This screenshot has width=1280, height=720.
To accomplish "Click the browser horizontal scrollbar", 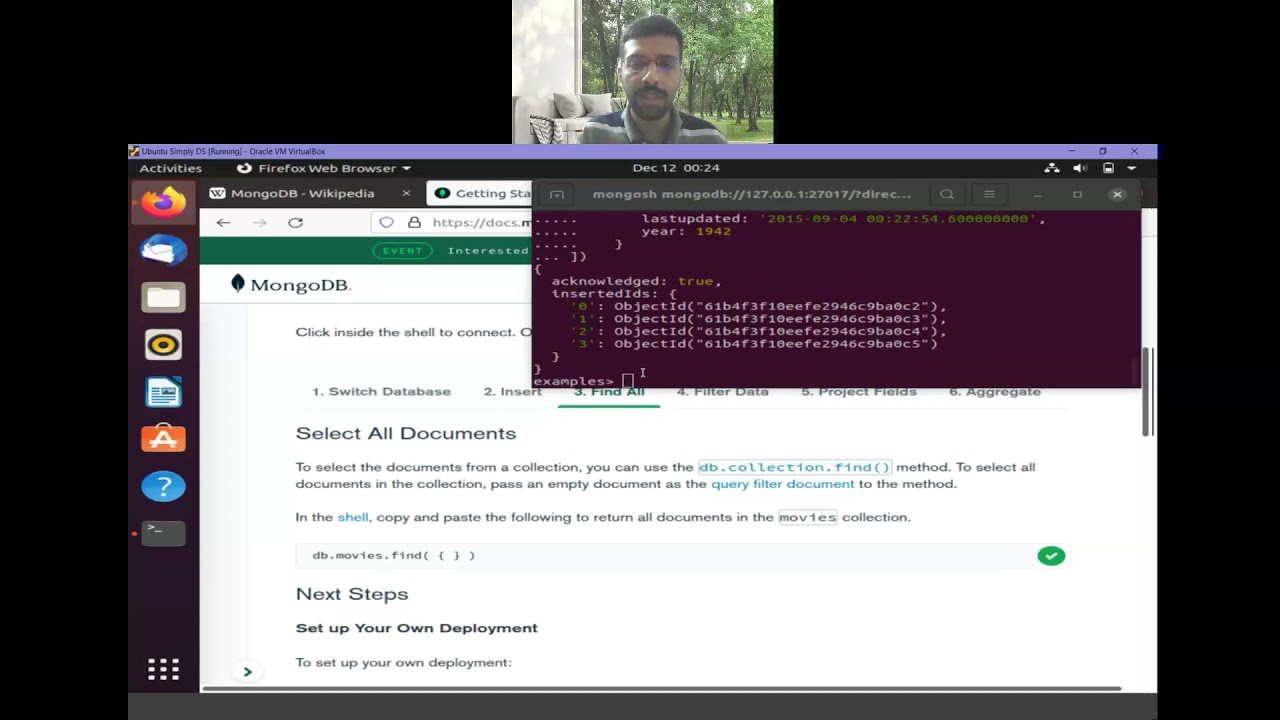I will click(661, 688).
